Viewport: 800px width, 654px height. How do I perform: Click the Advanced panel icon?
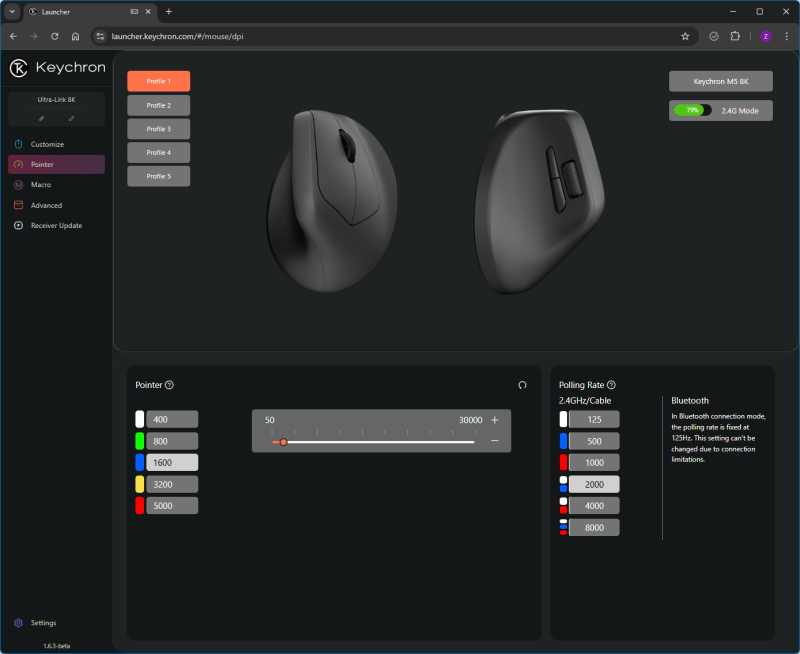tap(18, 205)
